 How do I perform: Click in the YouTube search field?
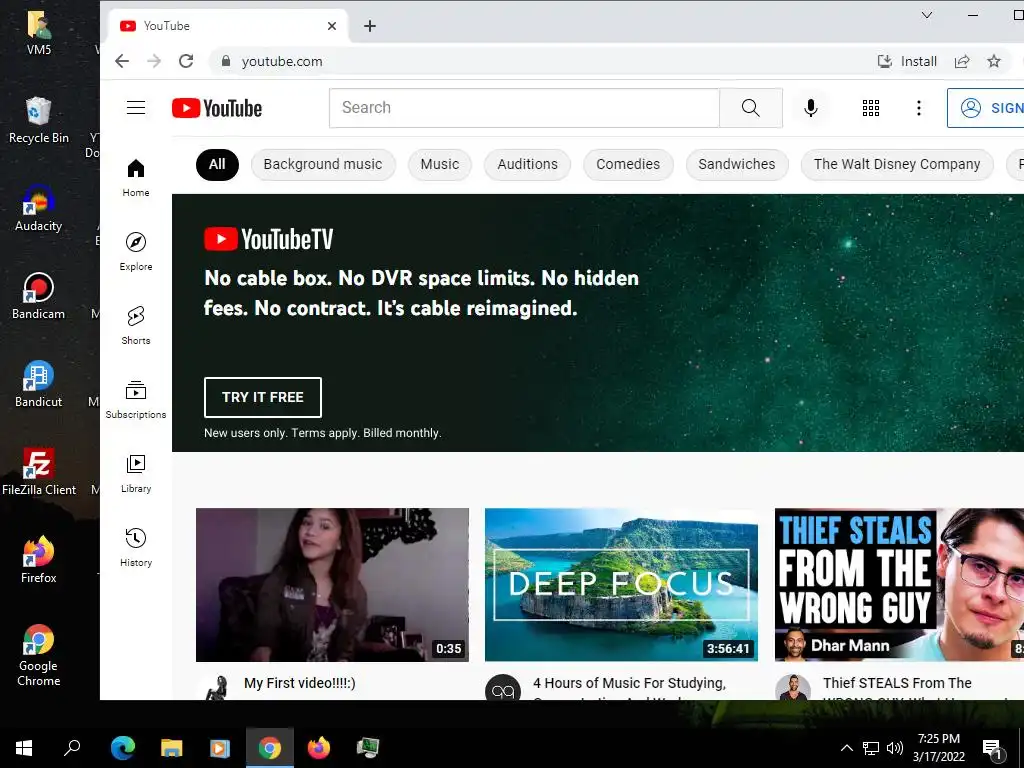coord(524,108)
